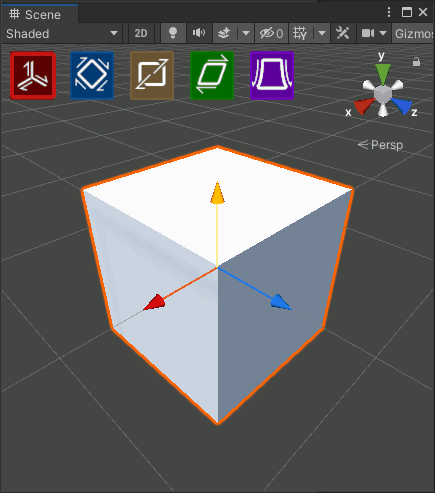435x493 pixels.
Task: Toggle 2D view mode
Action: 141,33
